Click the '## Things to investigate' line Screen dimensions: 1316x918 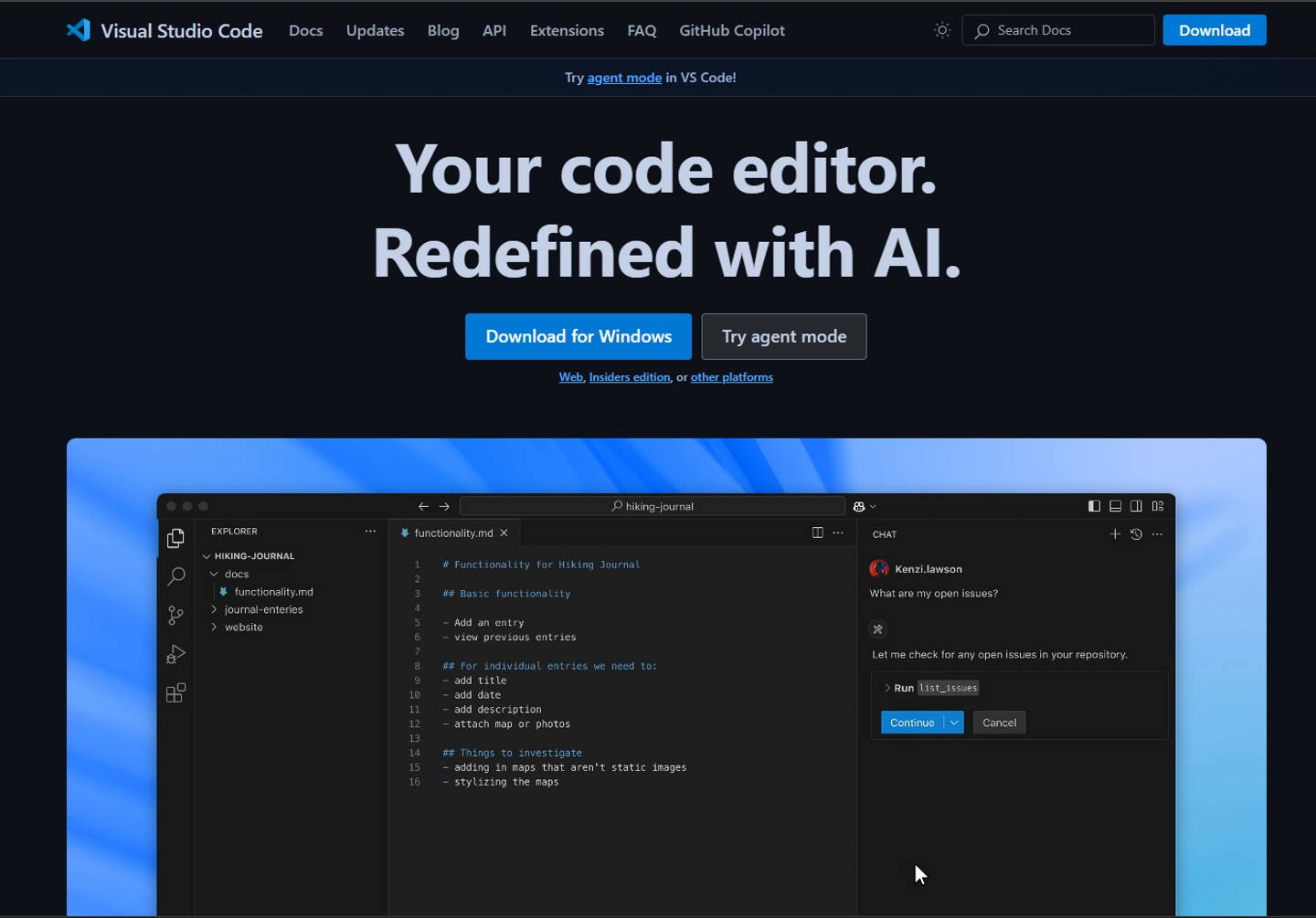512,753
